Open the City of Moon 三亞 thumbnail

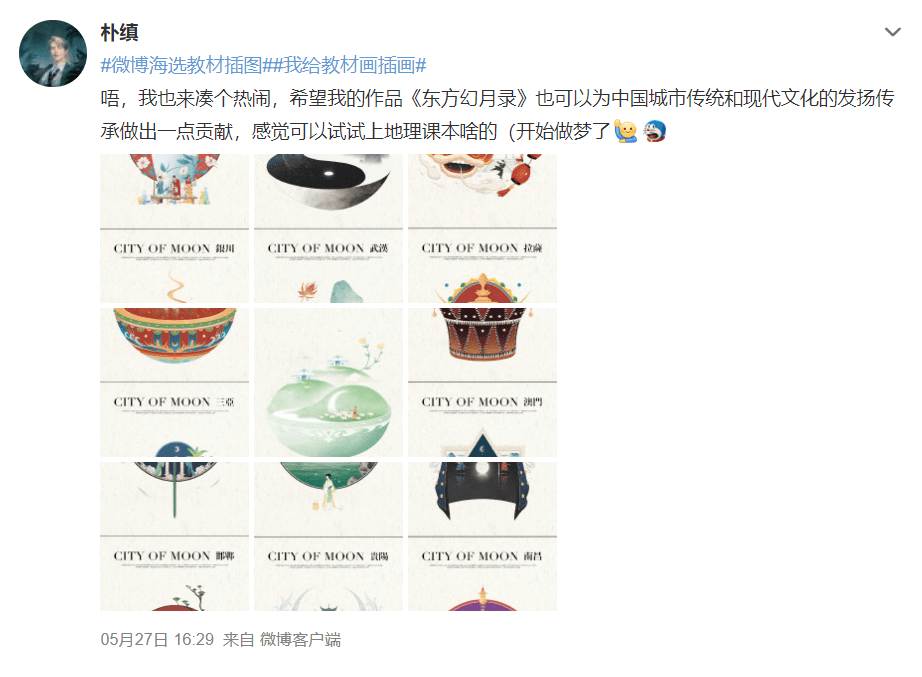pos(175,382)
